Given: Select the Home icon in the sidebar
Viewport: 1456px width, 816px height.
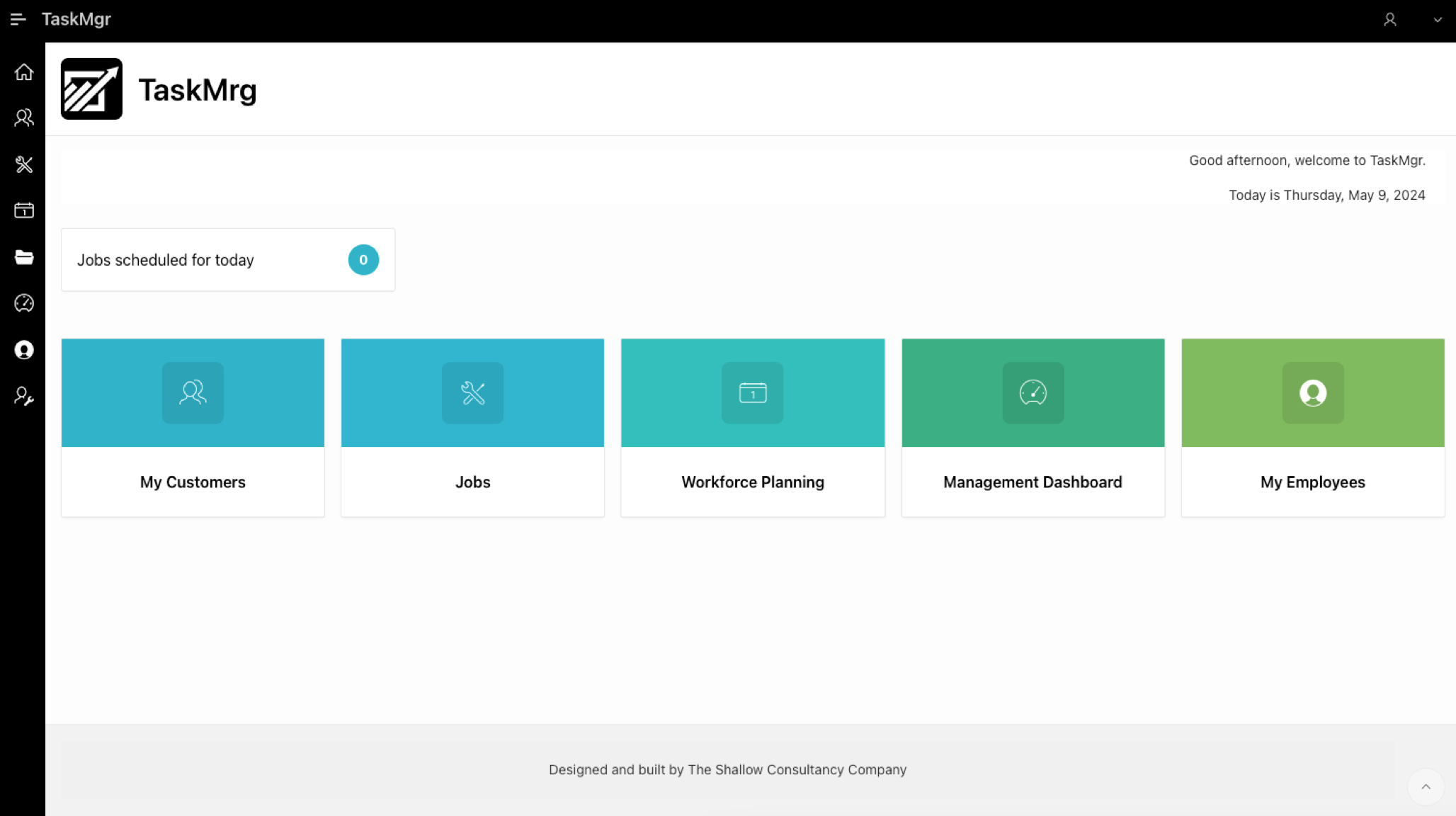Looking at the screenshot, I should click(x=24, y=72).
